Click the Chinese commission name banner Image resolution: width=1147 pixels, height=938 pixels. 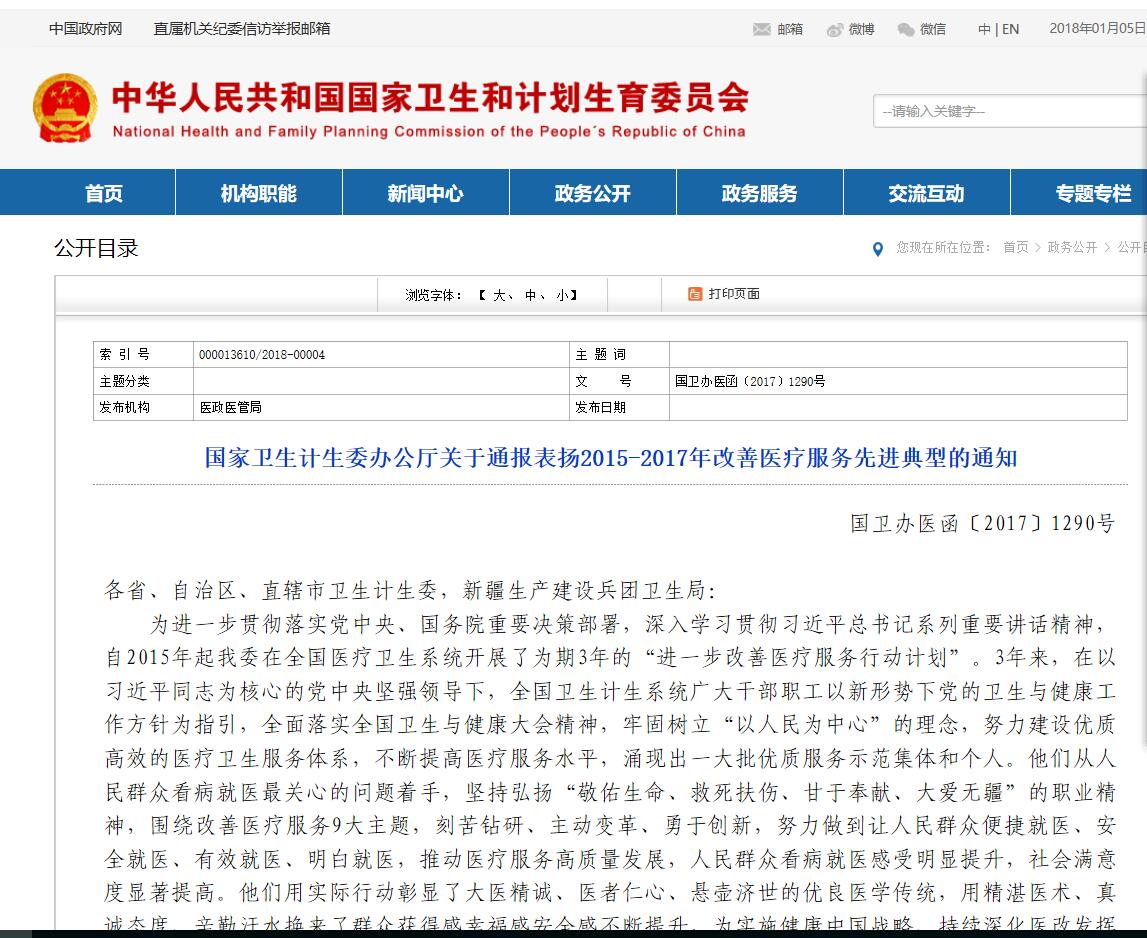[431, 97]
